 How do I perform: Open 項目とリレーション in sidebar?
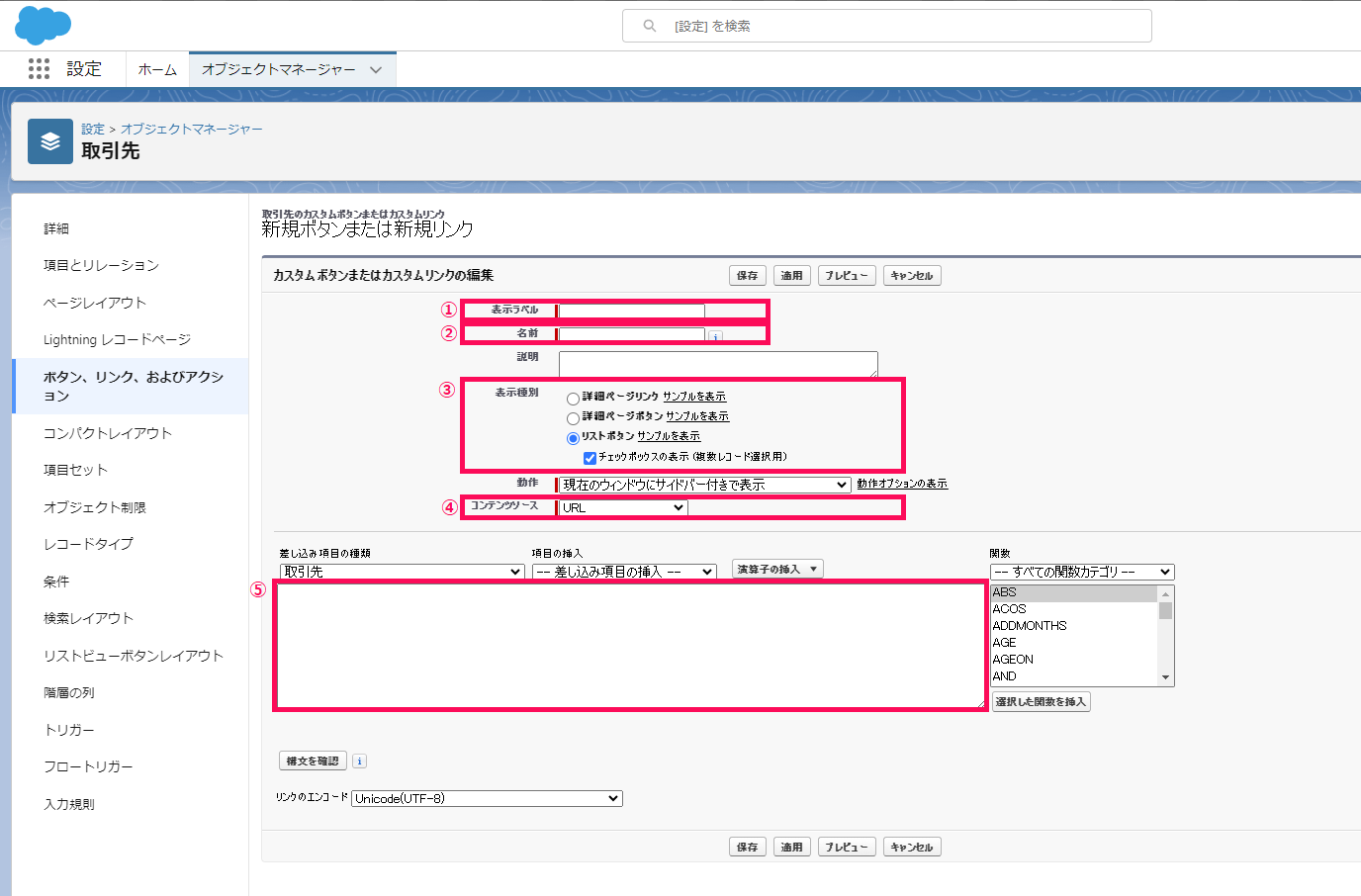(x=101, y=265)
